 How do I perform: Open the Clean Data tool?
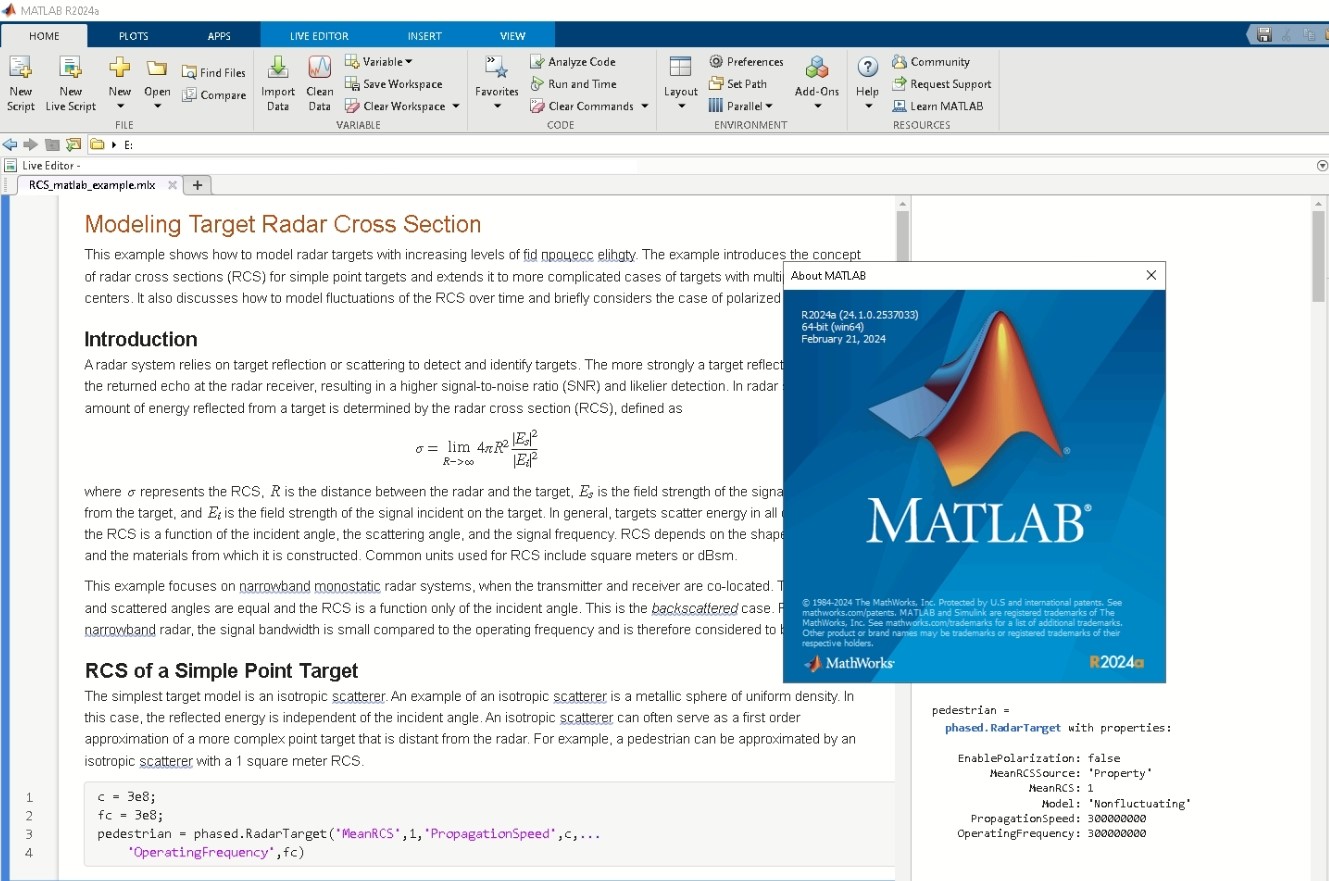tap(319, 84)
